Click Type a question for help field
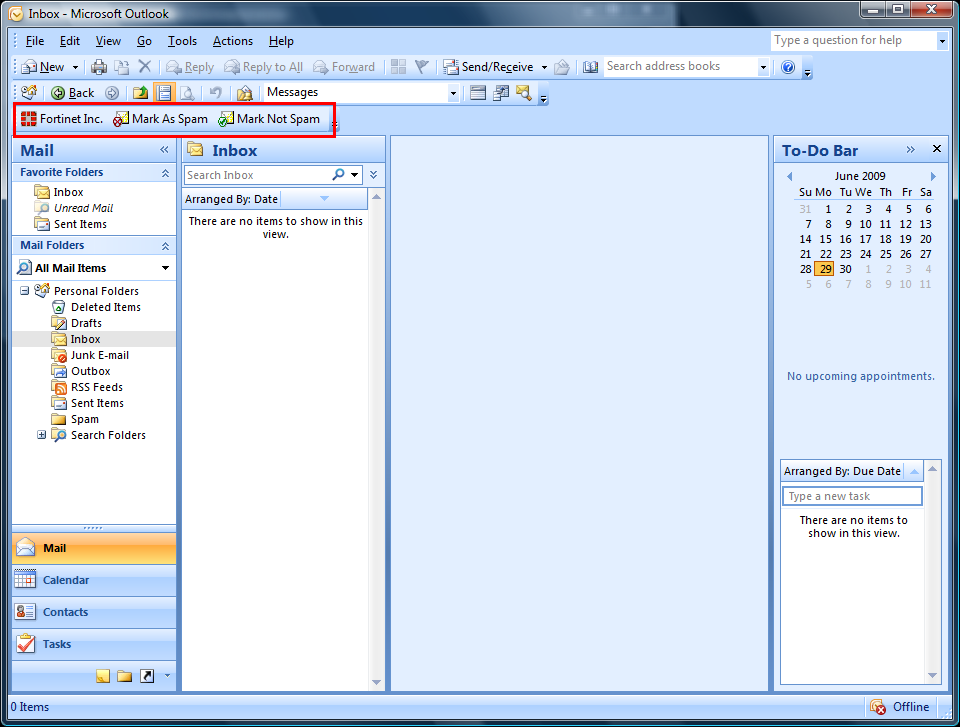Viewport: 960px width, 727px height. click(x=853, y=40)
